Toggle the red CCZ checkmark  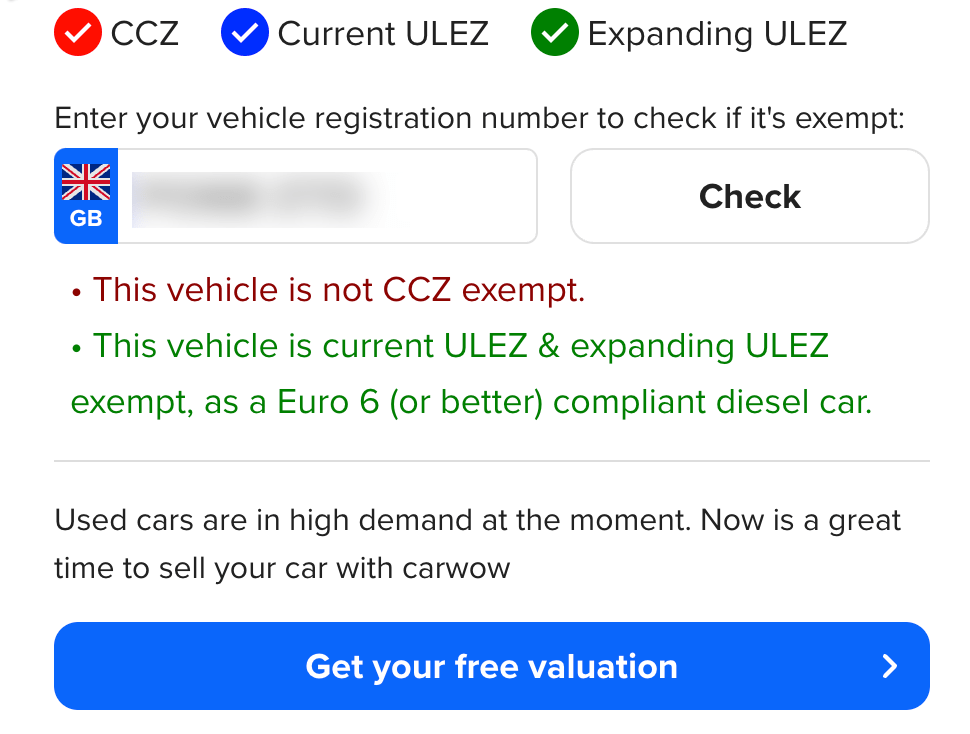[78, 34]
